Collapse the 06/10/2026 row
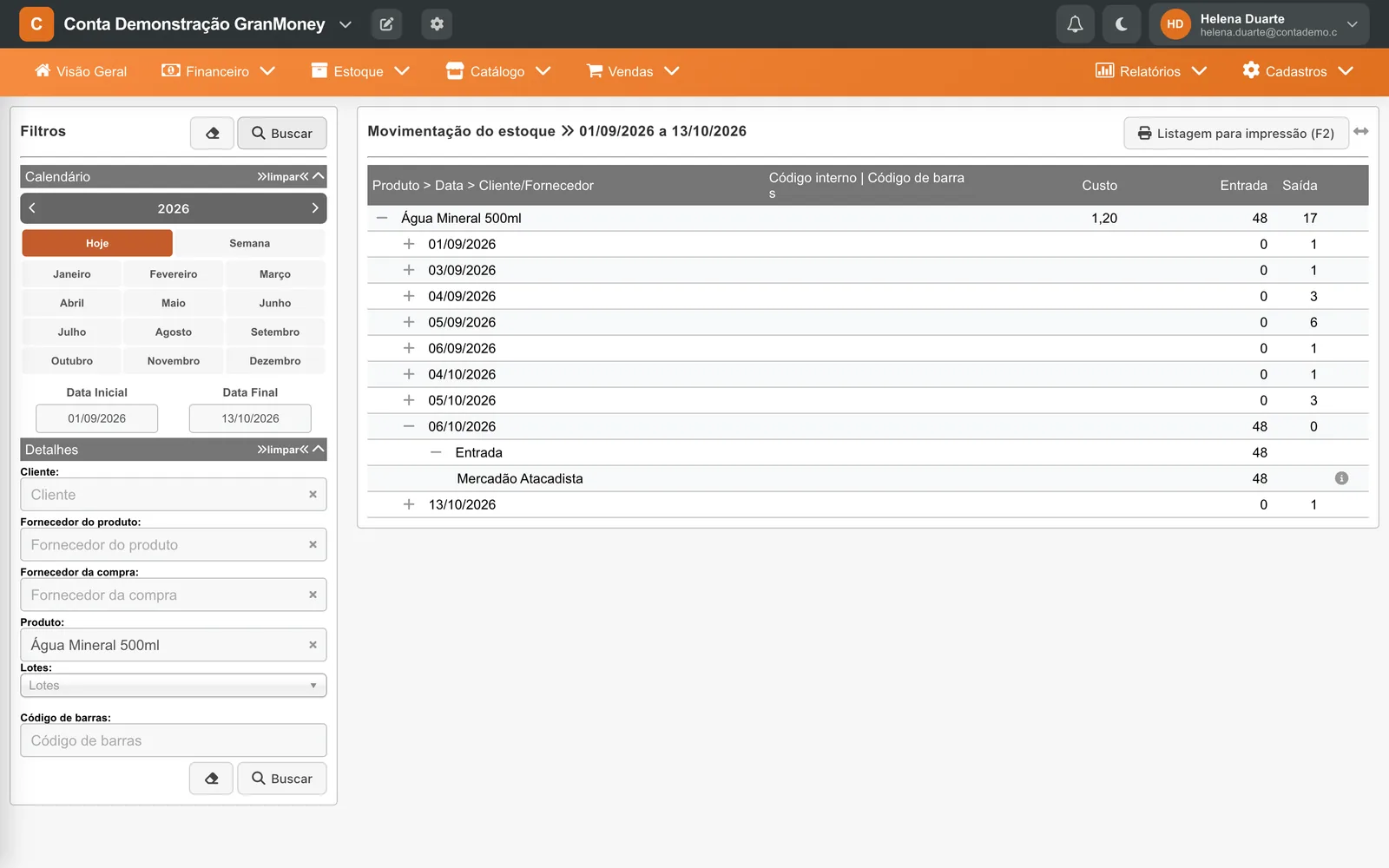This screenshot has height=868, width=1389. [x=409, y=426]
